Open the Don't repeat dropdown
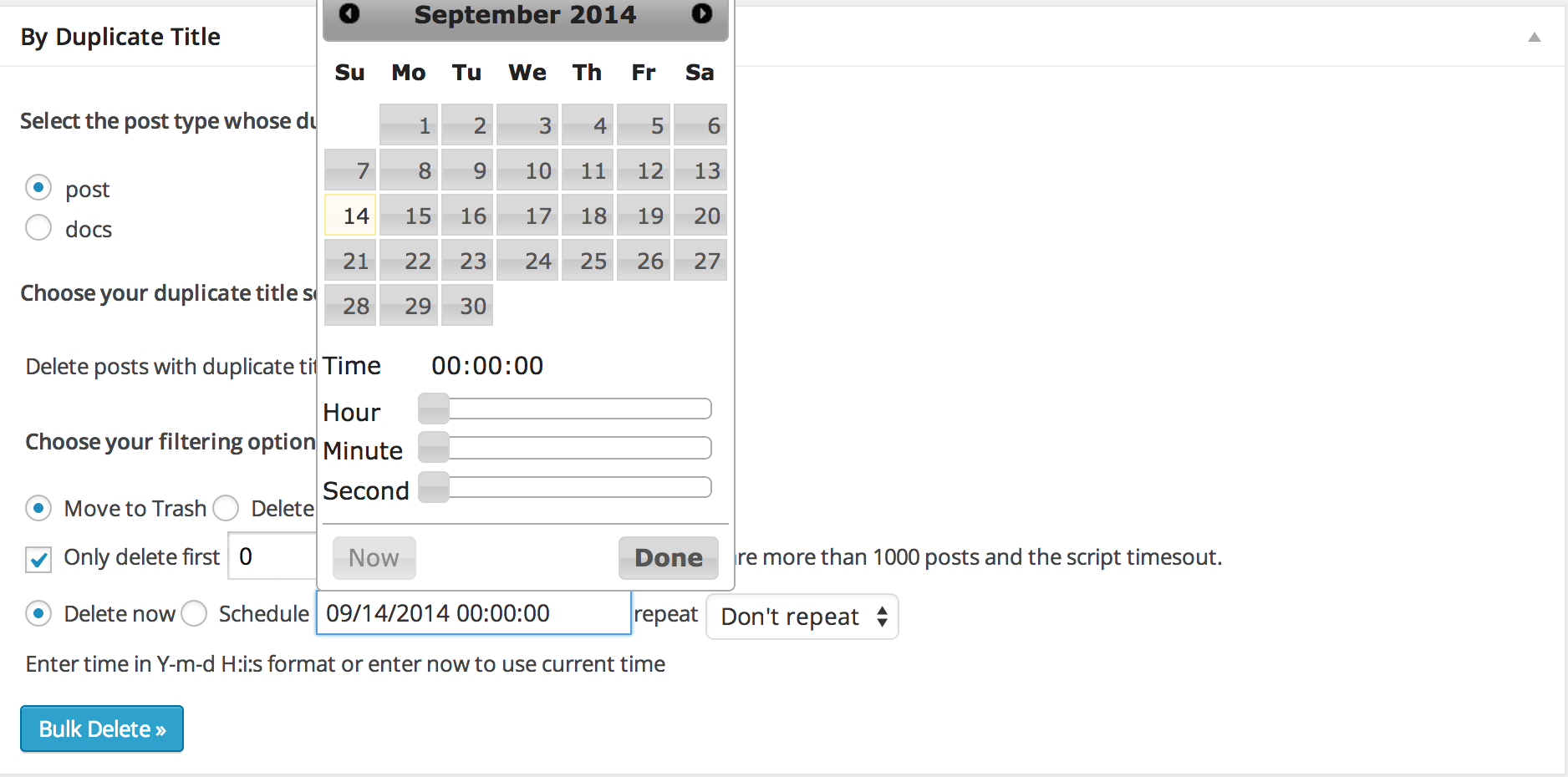The height and width of the screenshot is (777, 1568). tap(801, 617)
